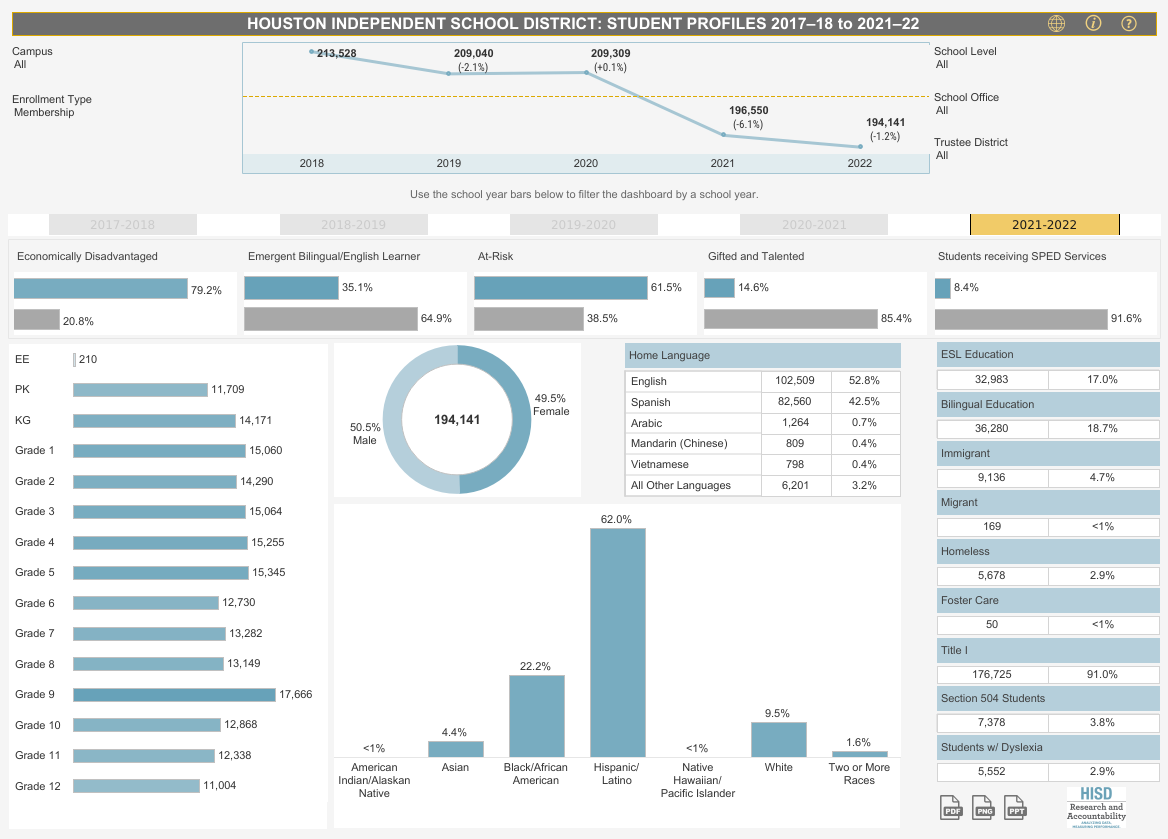Click the English row in Home Language
1168x839 pixels.
coord(763,381)
